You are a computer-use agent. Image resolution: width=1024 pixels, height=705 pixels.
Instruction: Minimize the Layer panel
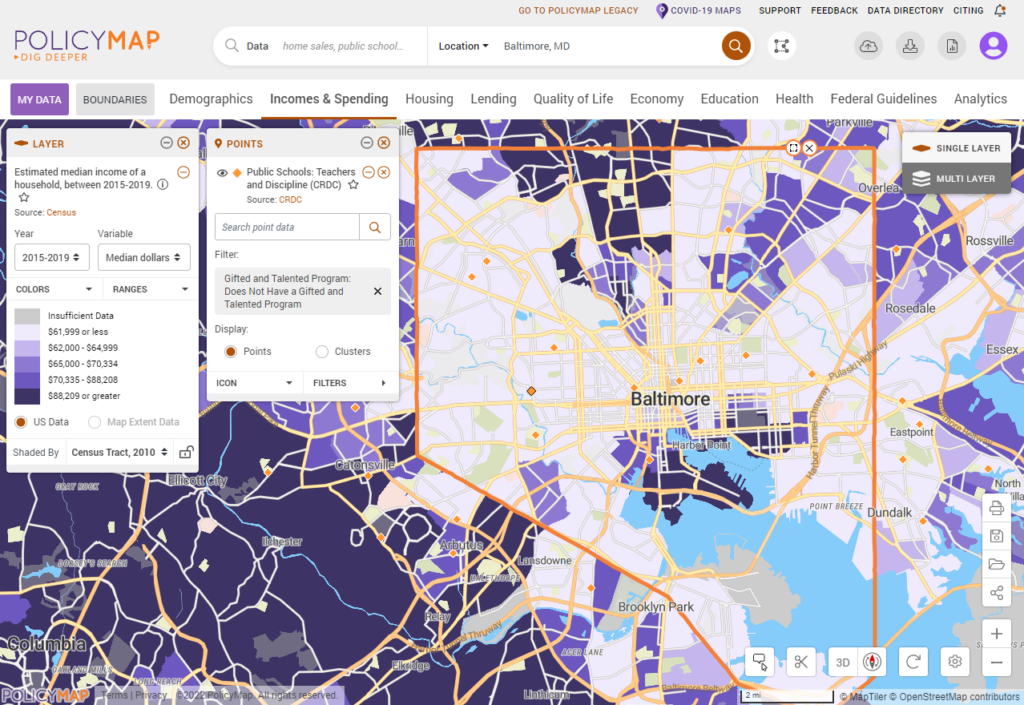click(167, 143)
